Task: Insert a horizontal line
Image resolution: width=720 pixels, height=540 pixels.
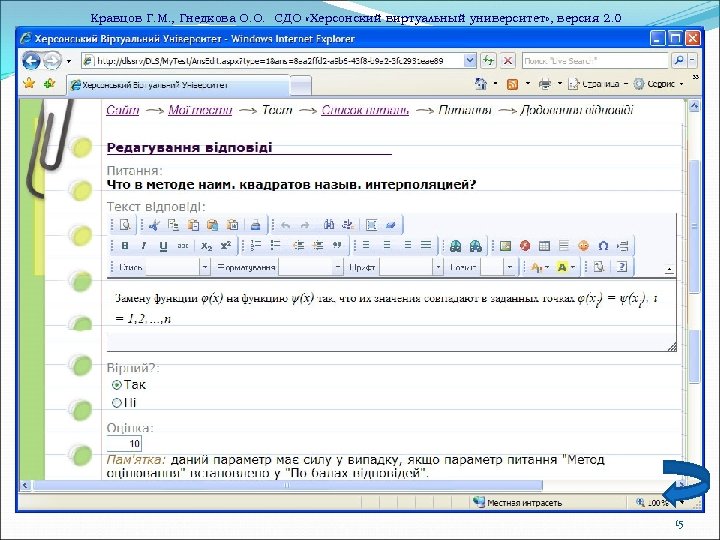Action: pos(564,246)
